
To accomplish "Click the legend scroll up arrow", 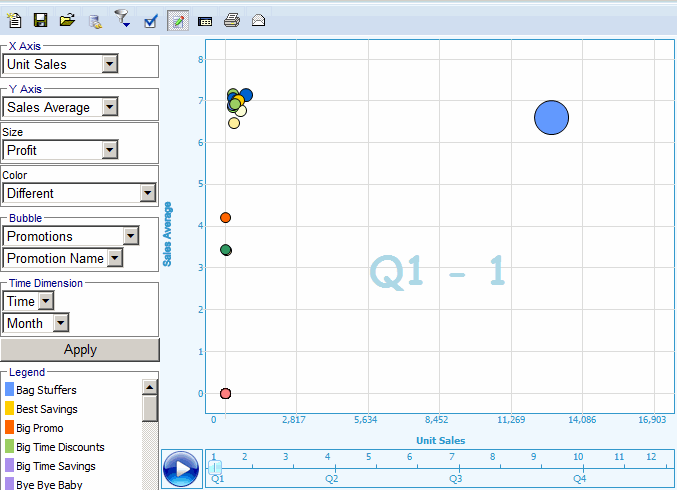I will tap(150, 387).
